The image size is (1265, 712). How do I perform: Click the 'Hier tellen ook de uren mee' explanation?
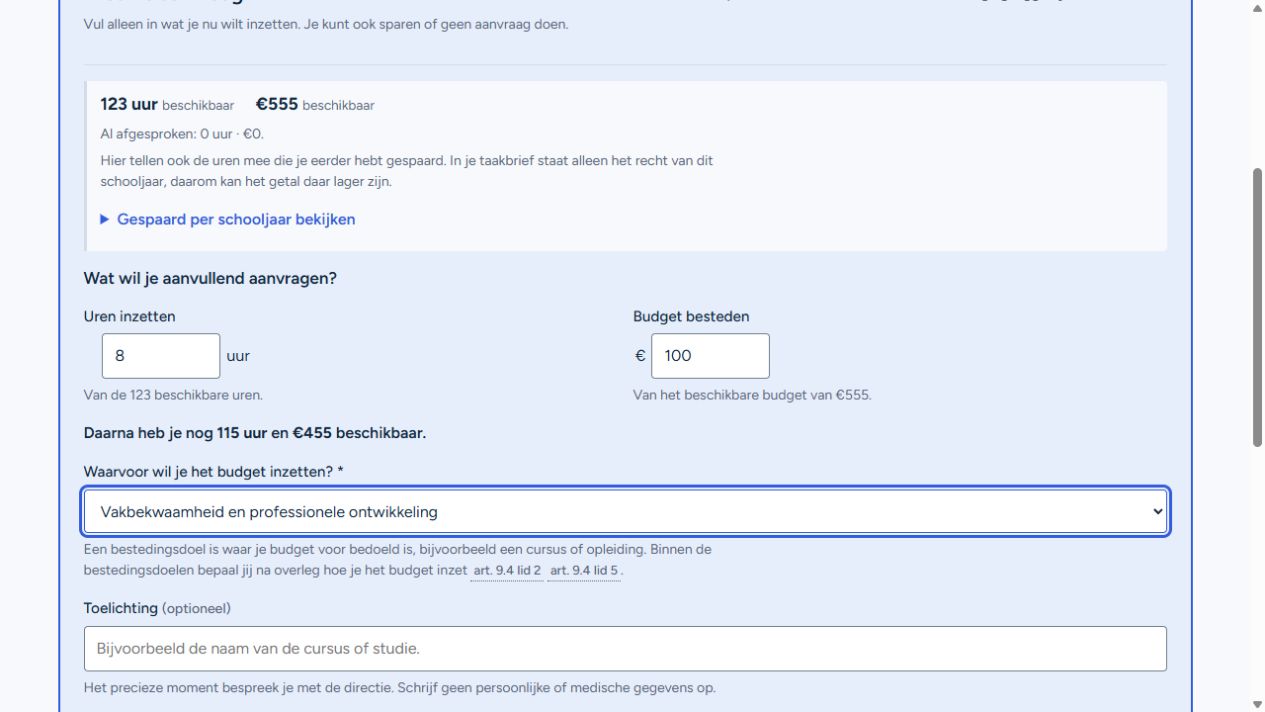coord(407,171)
